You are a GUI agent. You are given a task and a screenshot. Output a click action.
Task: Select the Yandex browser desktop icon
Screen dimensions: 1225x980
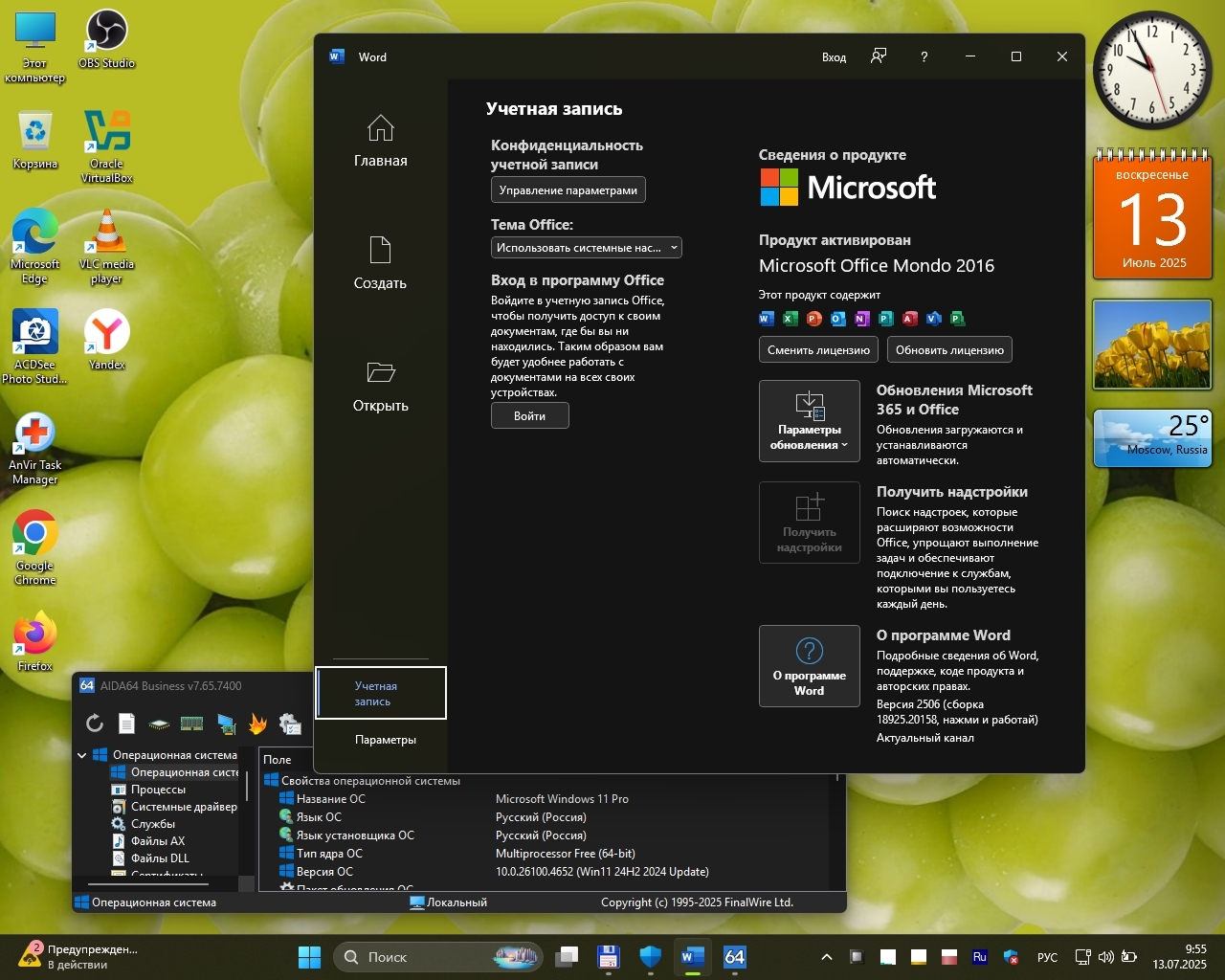106,340
